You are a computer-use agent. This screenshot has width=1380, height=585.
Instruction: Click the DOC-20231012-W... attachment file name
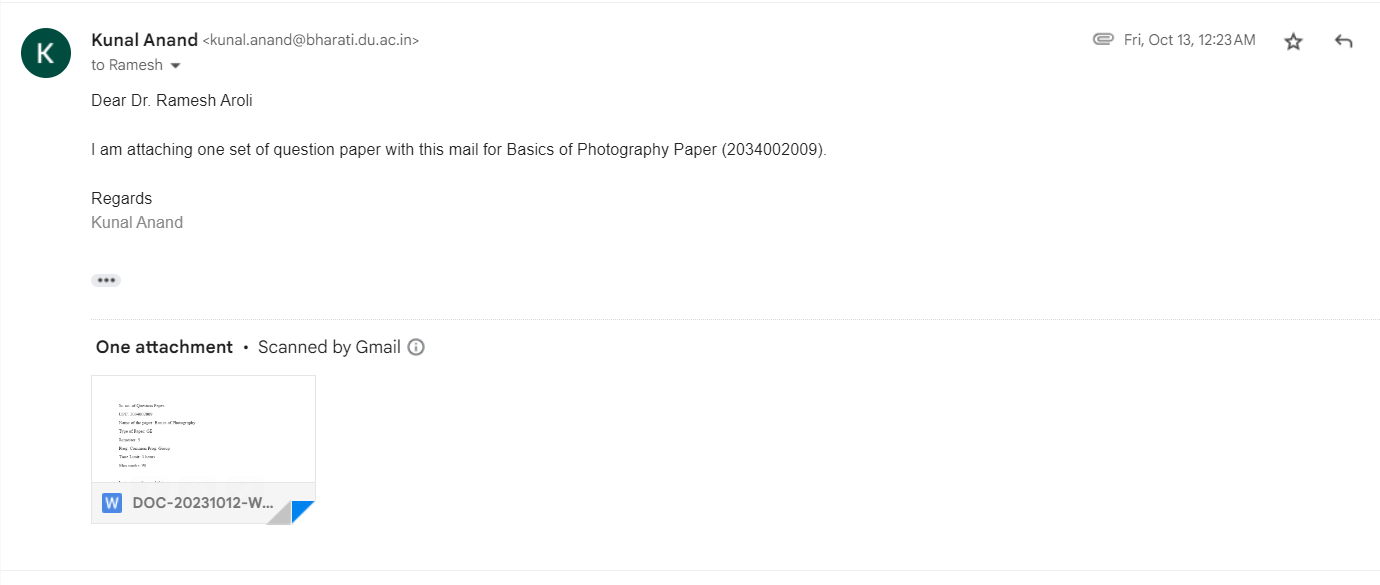click(203, 503)
